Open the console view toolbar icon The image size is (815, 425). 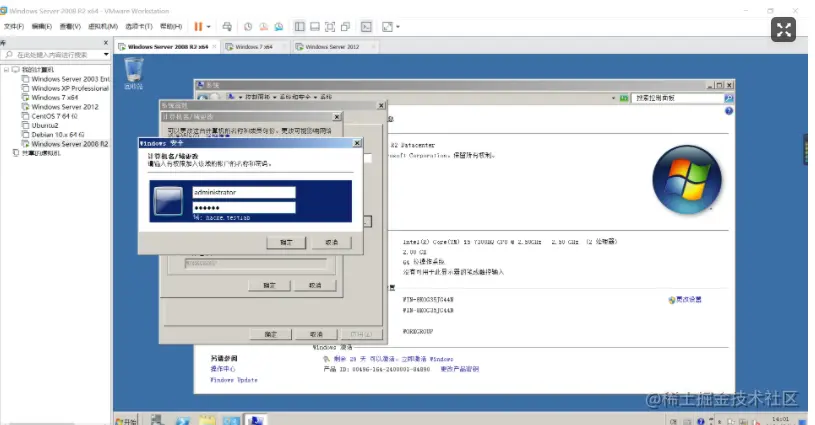[366, 26]
